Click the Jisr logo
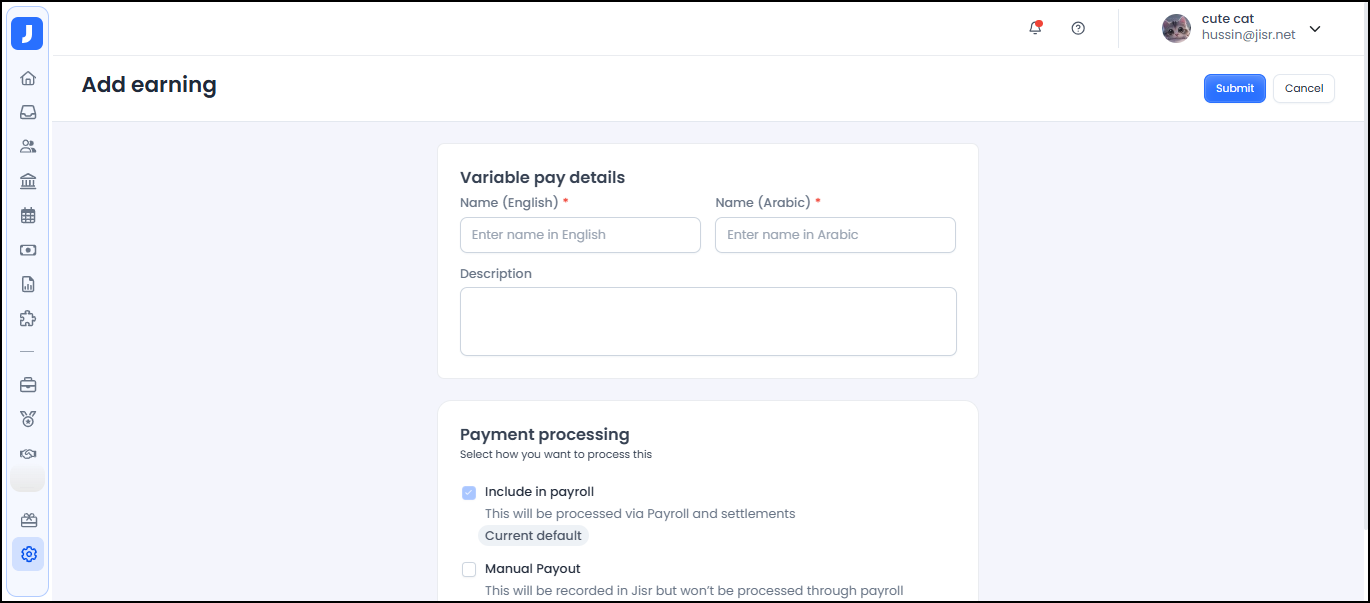The height and width of the screenshot is (603, 1370). tap(27, 32)
